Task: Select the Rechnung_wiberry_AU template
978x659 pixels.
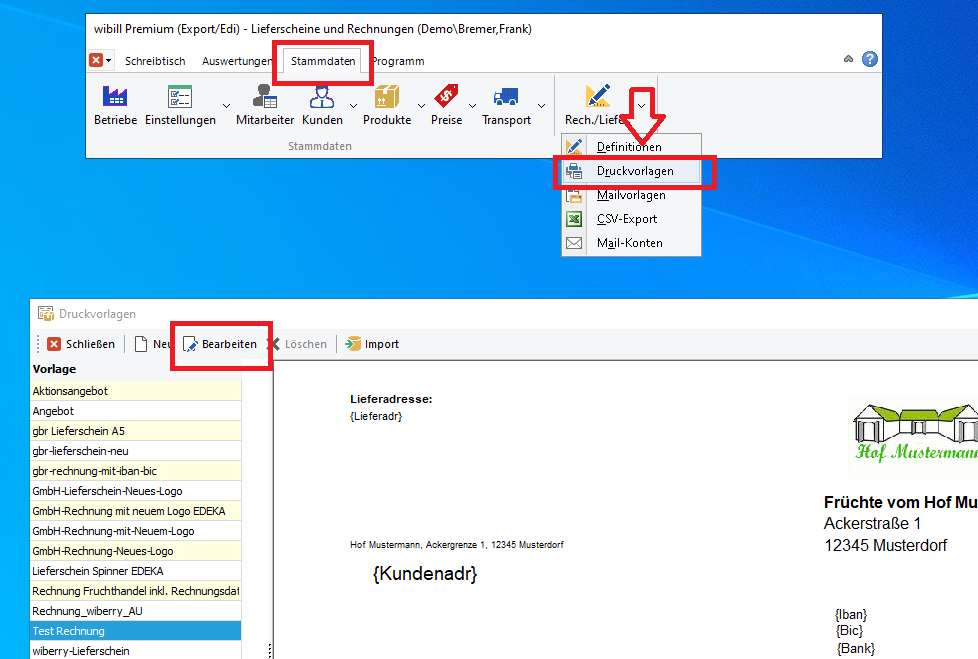Action: [136, 611]
